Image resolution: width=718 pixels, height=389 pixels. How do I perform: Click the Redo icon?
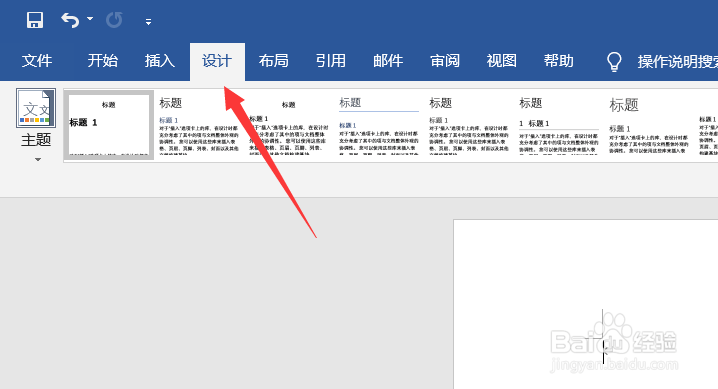click(x=114, y=20)
